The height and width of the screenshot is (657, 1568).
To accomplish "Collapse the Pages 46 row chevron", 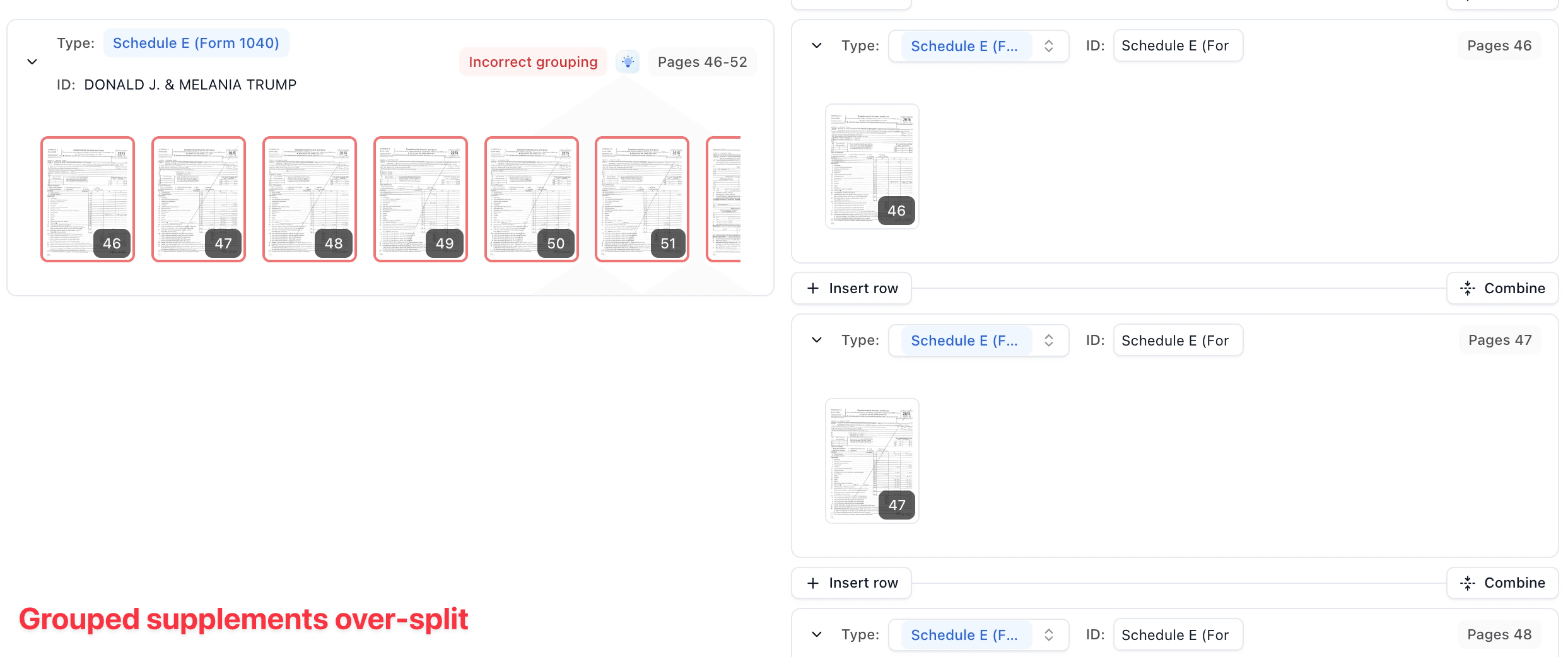I will [817, 45].
